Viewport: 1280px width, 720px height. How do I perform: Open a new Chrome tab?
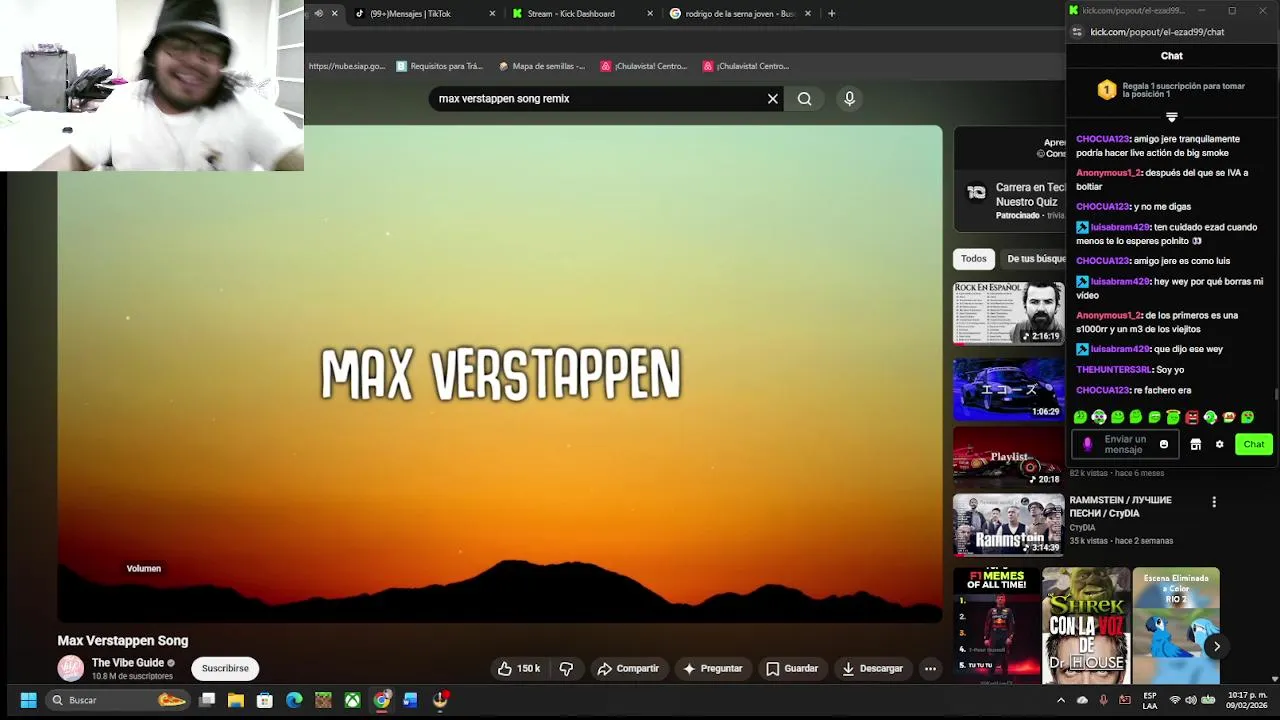coord(832,13)
